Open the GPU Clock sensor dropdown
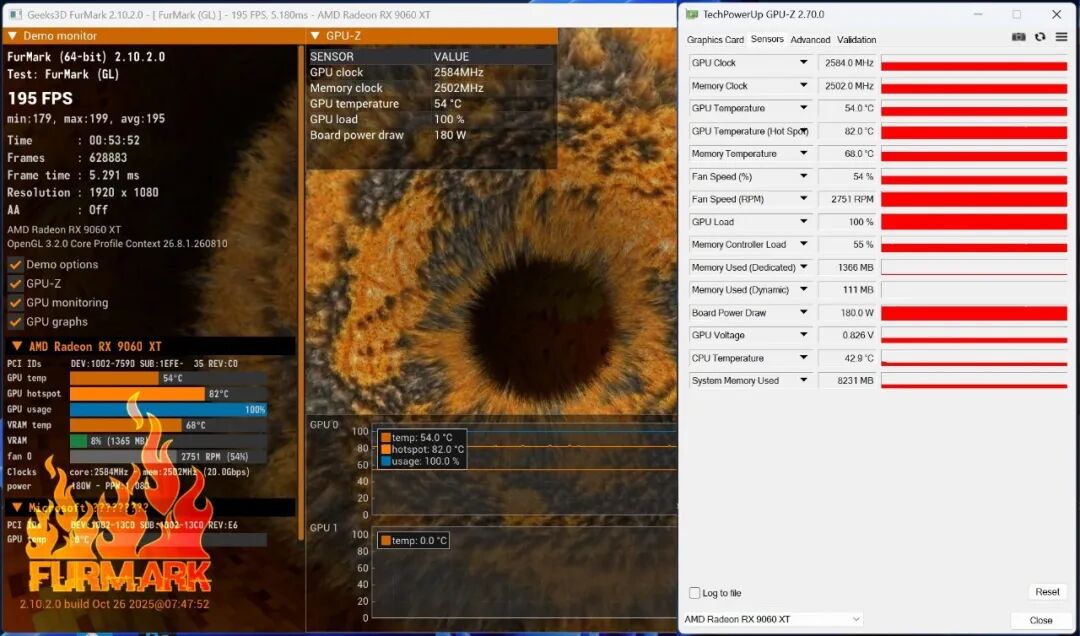This screenshot has height=636, width=1080. (803, 63)
